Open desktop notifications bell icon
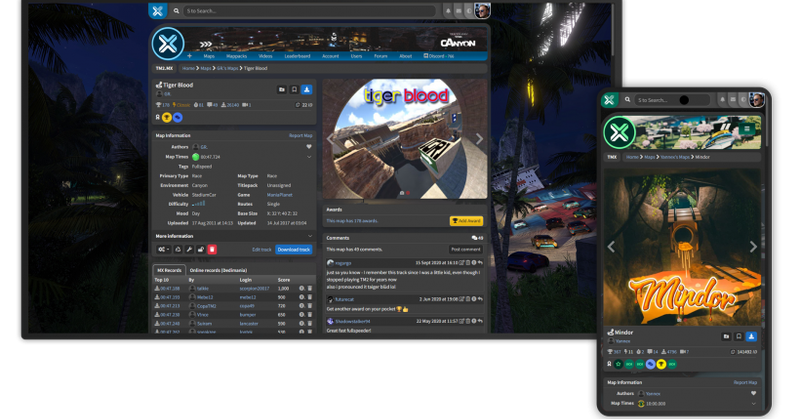This screenshot has height=419, width=800. (448, 11)
